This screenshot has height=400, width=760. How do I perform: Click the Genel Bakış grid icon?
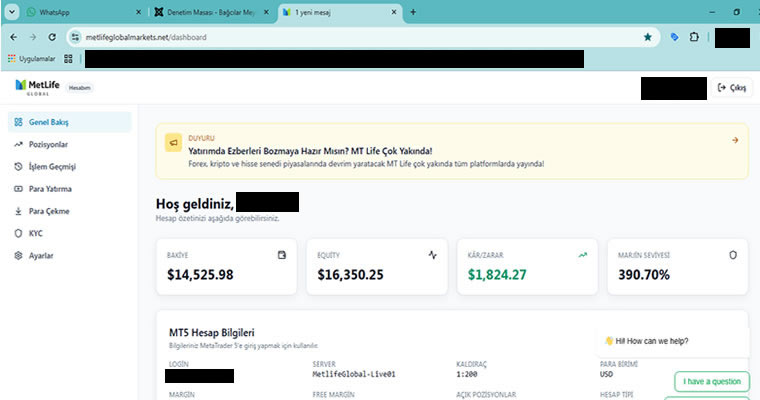point(18,122)
